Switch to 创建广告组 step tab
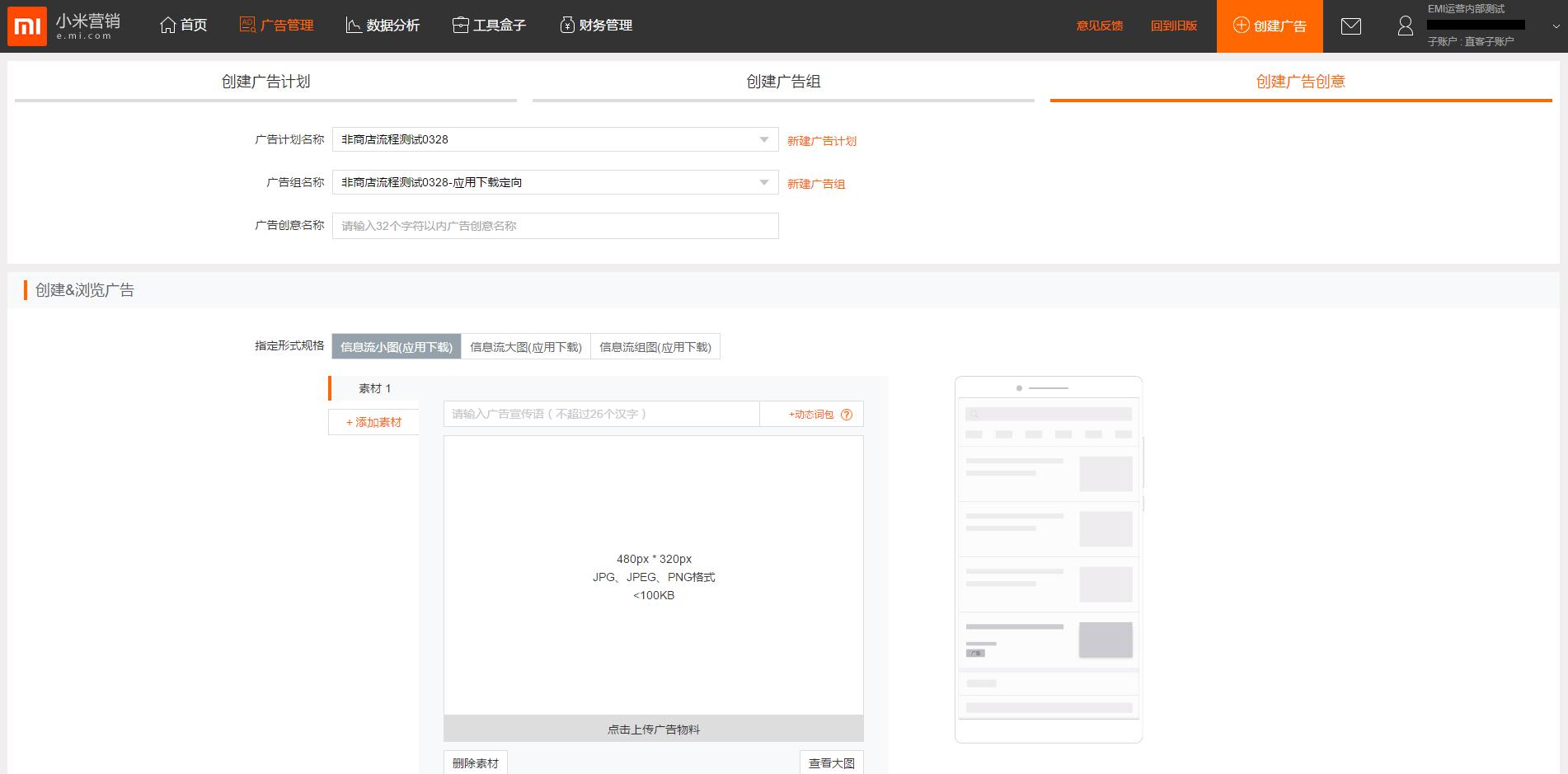Screen dimensions: 1568x774 783,82
